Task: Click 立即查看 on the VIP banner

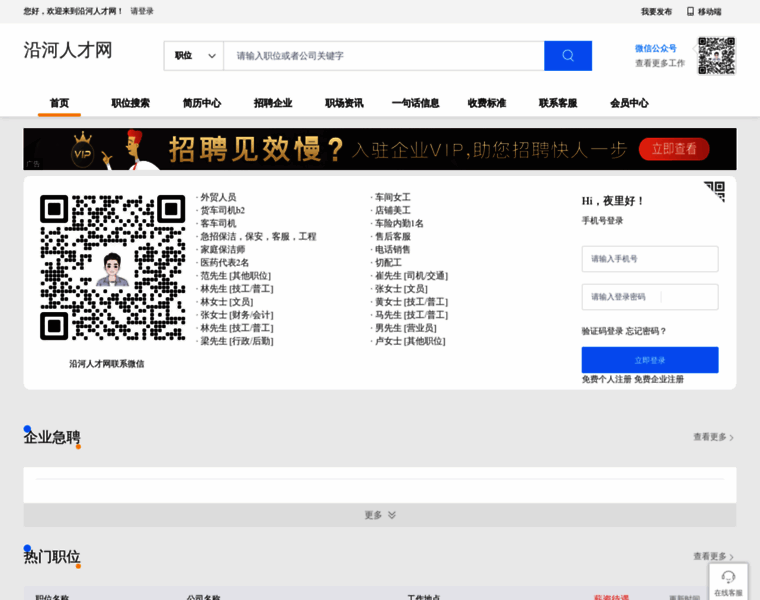Action: pos(673,149)
